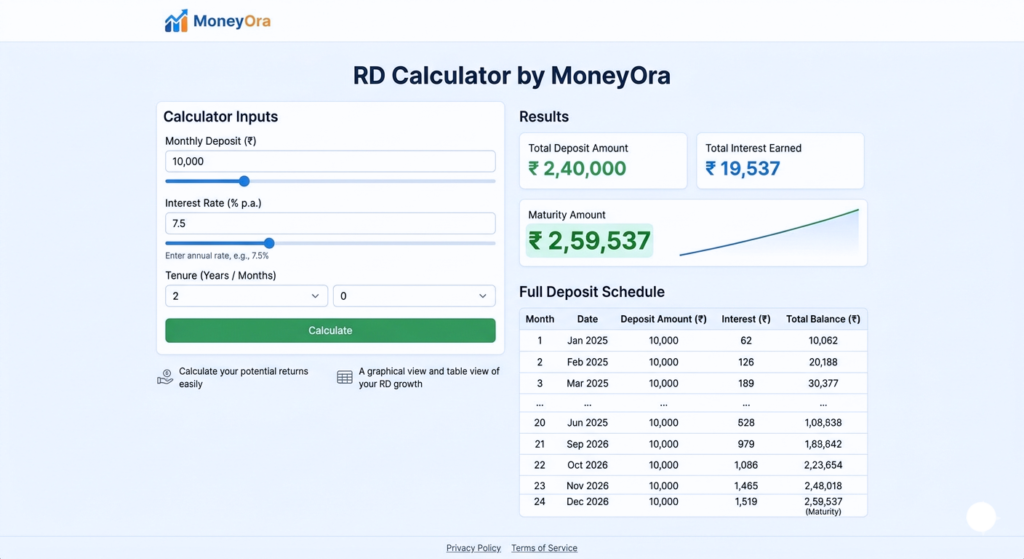Click the hand with coin icon

tap(165, 377)
